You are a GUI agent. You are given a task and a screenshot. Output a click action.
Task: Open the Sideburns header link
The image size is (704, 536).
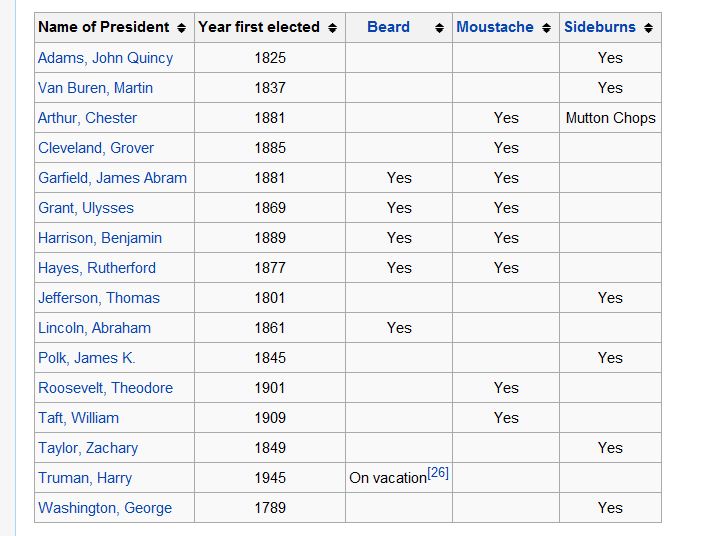(600, 27)
